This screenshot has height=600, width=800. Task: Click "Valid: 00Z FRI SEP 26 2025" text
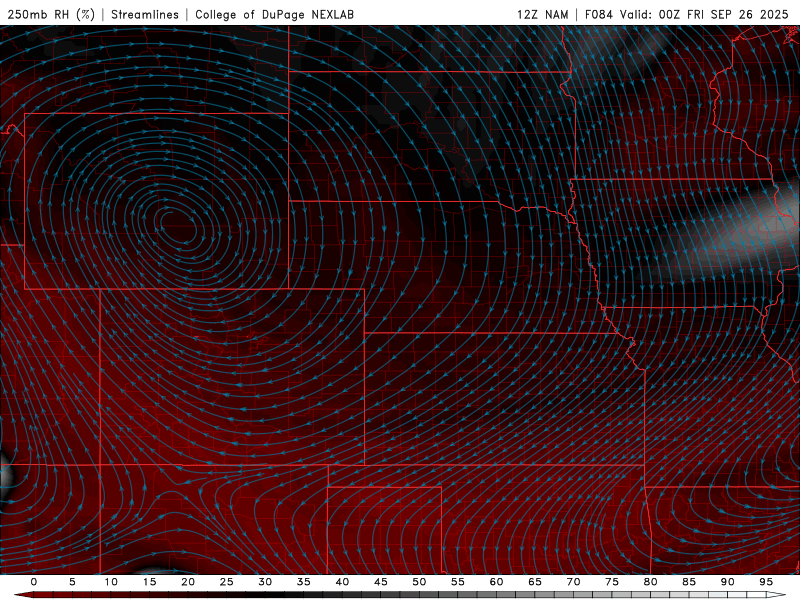click(704, 14)
